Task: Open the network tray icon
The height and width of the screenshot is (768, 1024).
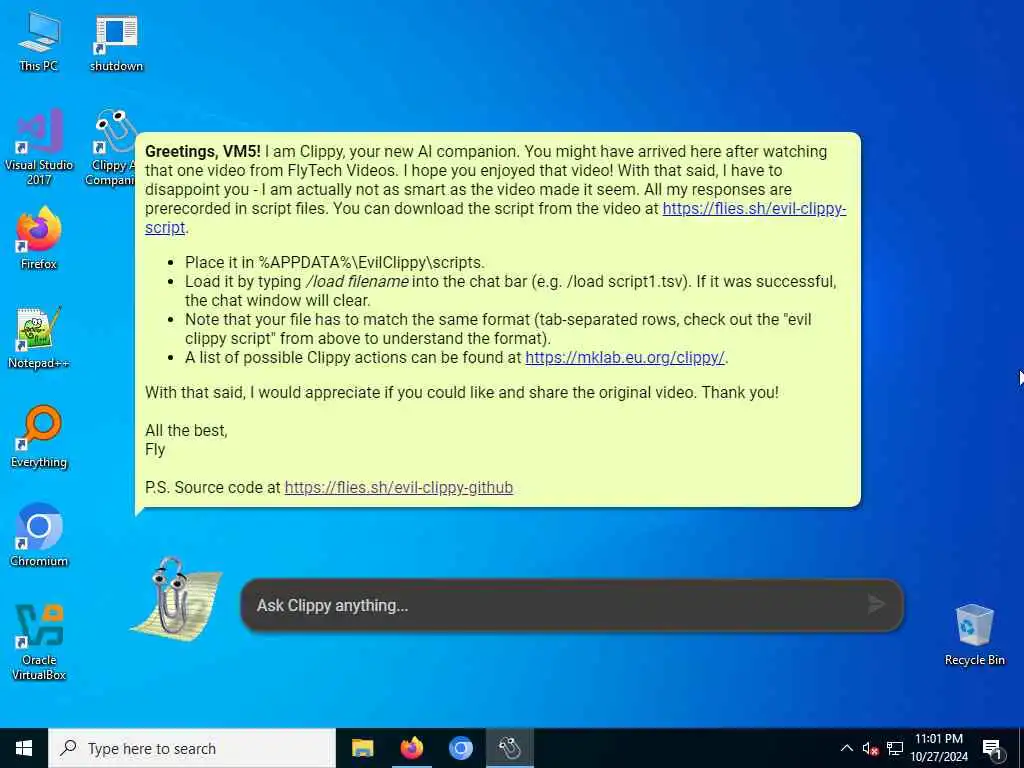Action: (x=895, y=748)
